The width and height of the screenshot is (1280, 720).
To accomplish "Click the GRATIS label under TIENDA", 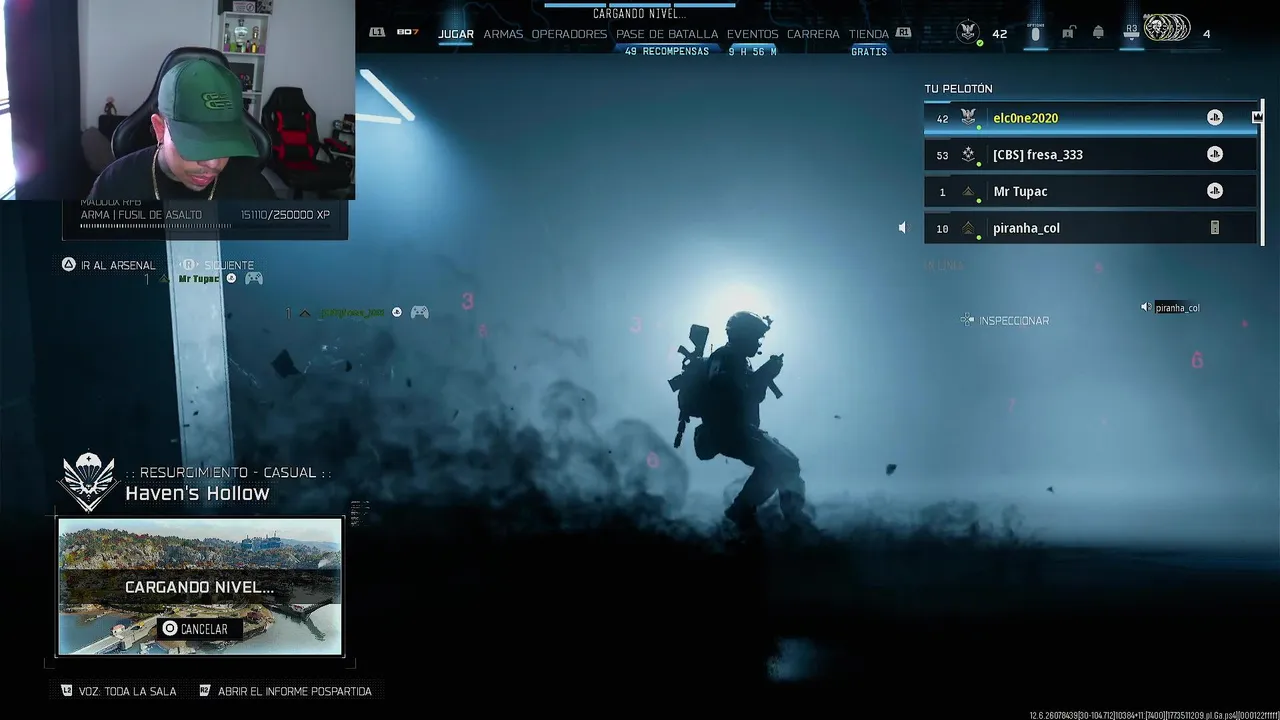I will 869,52.
